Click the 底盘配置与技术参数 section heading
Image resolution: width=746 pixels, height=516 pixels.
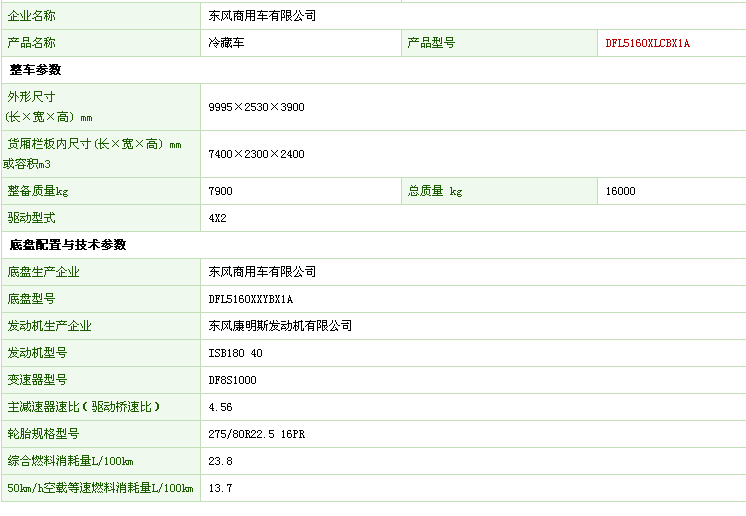tap(68, 245)
